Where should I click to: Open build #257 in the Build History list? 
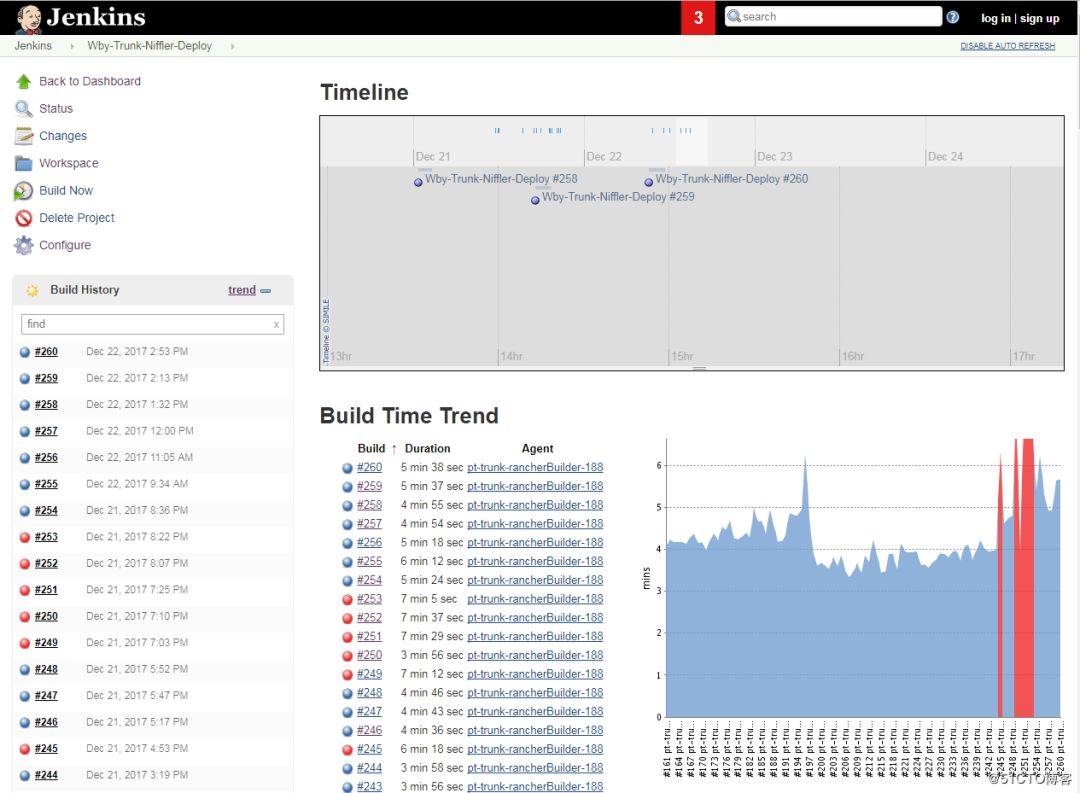[46, 431]
